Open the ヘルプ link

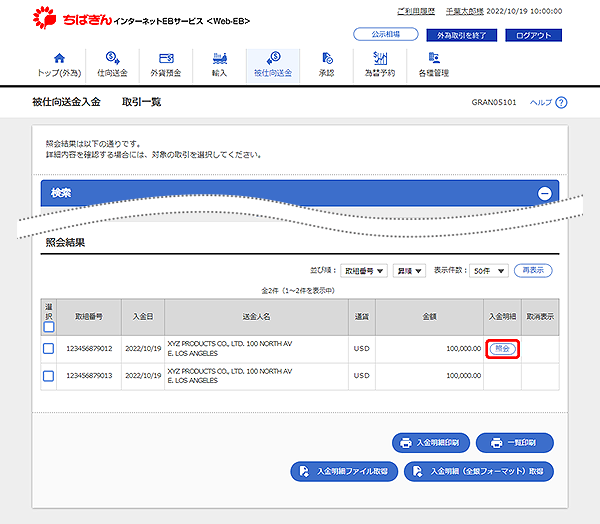541,103
